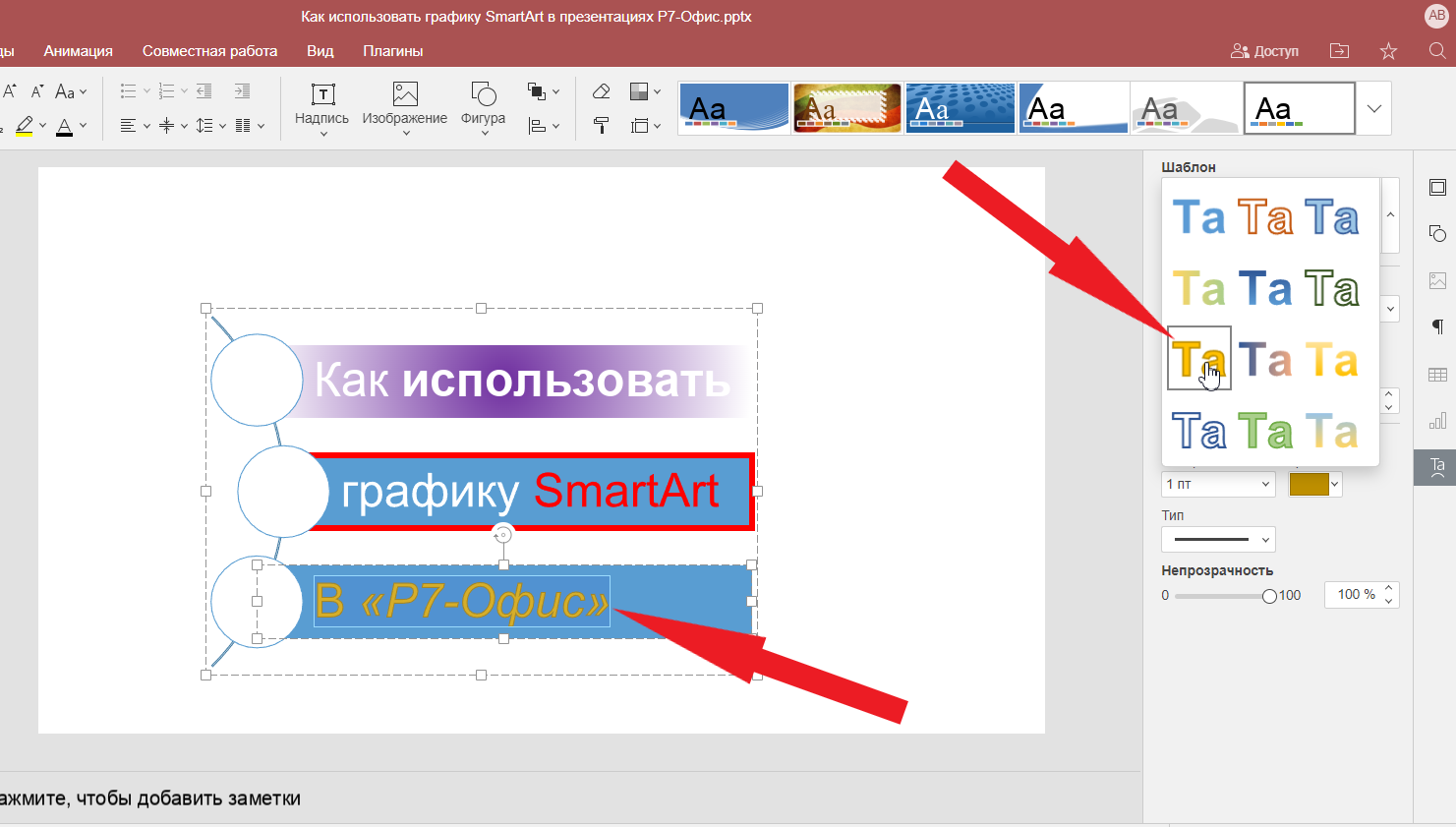Increase the paragraph indent
Screen dimensions: 1456x827
coord(242,91)
